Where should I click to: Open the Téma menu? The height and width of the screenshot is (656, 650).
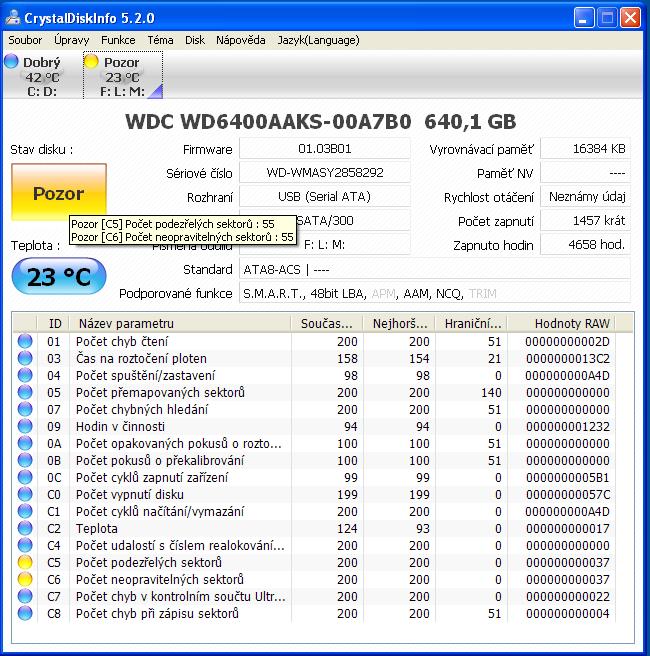[160, 40]
